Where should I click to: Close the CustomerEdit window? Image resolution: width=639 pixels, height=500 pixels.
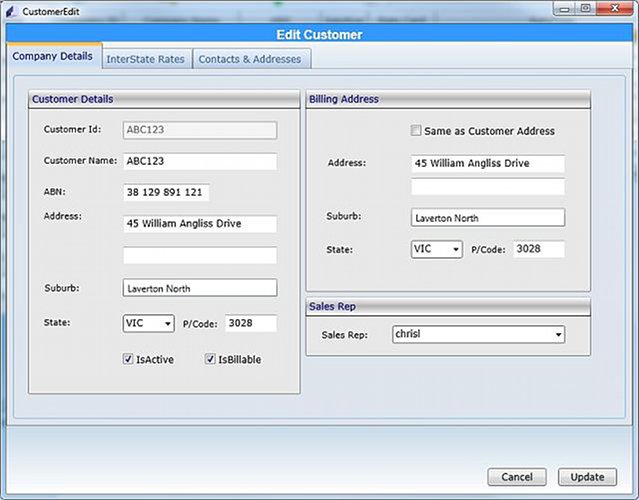615,9
